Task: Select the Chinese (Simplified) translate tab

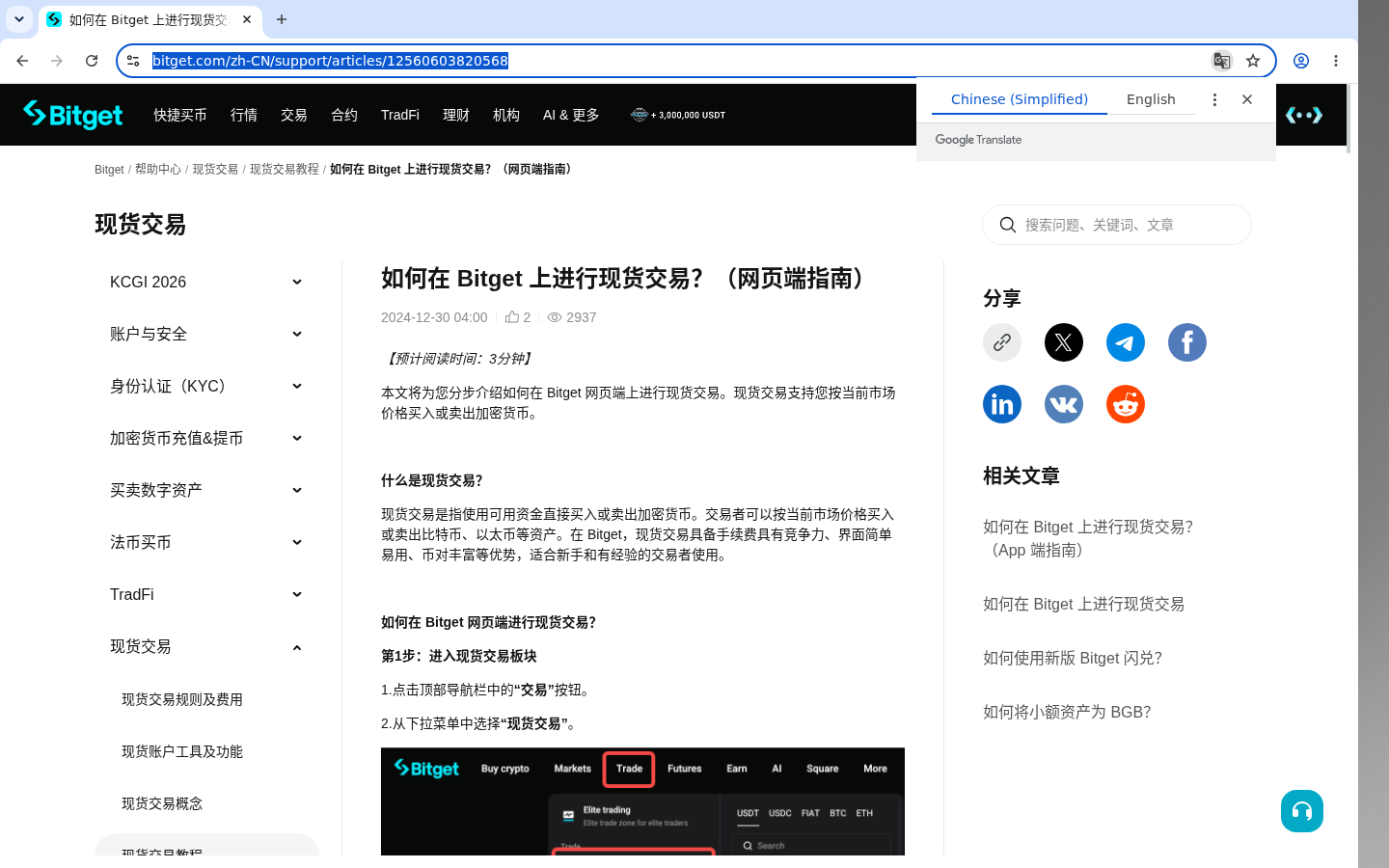Action: point(1020,99)
